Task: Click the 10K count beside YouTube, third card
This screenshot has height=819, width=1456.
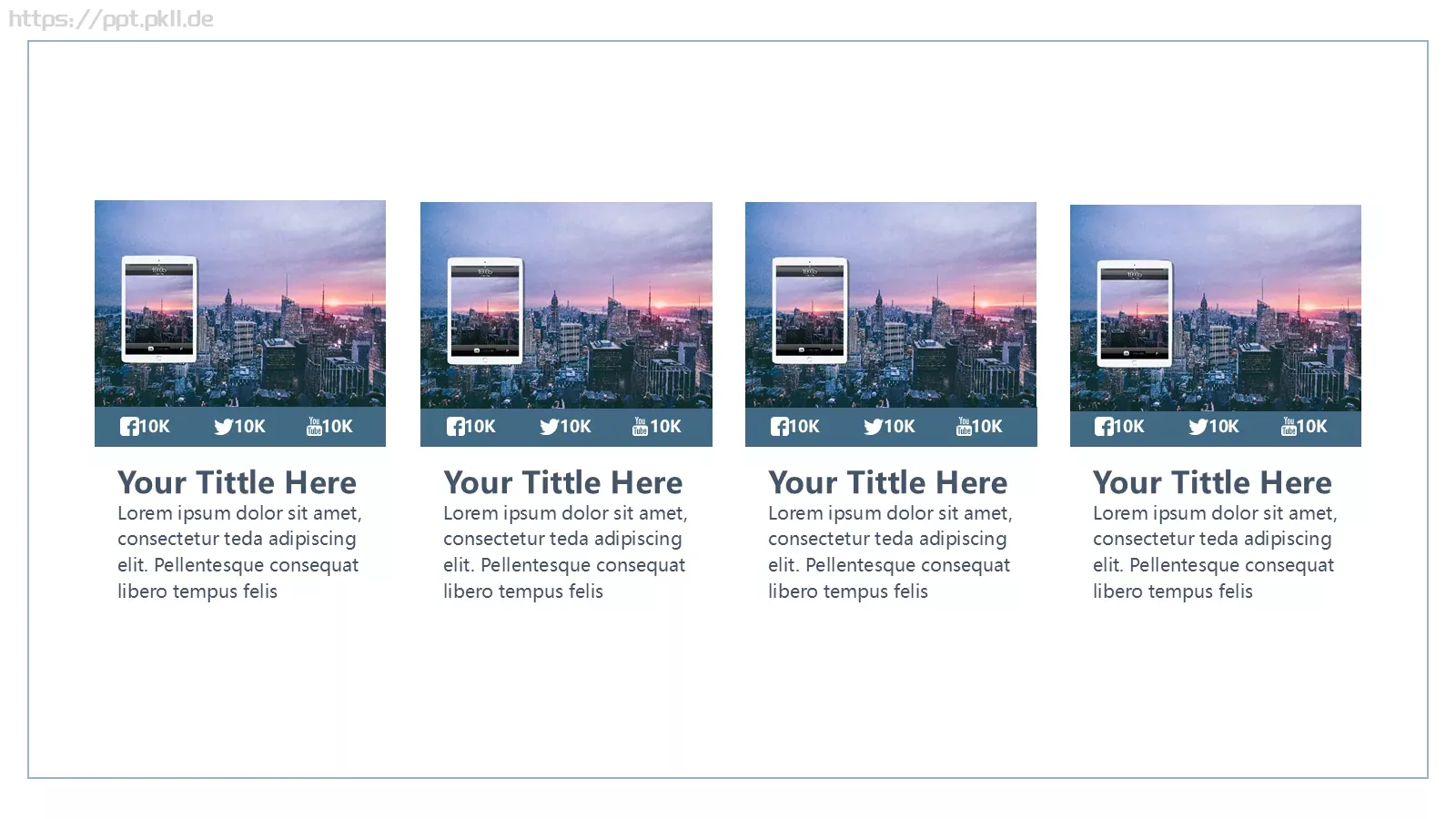Action: point(987,427)
